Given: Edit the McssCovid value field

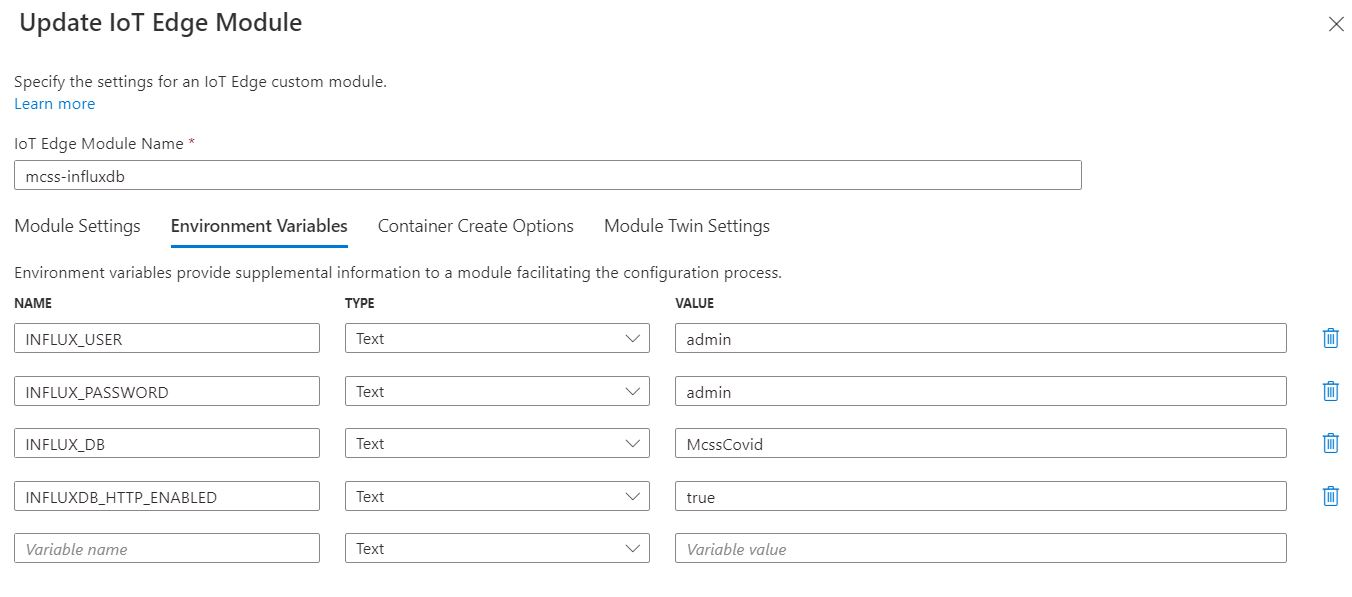Looking at the screenshot, I should (980, 443).
